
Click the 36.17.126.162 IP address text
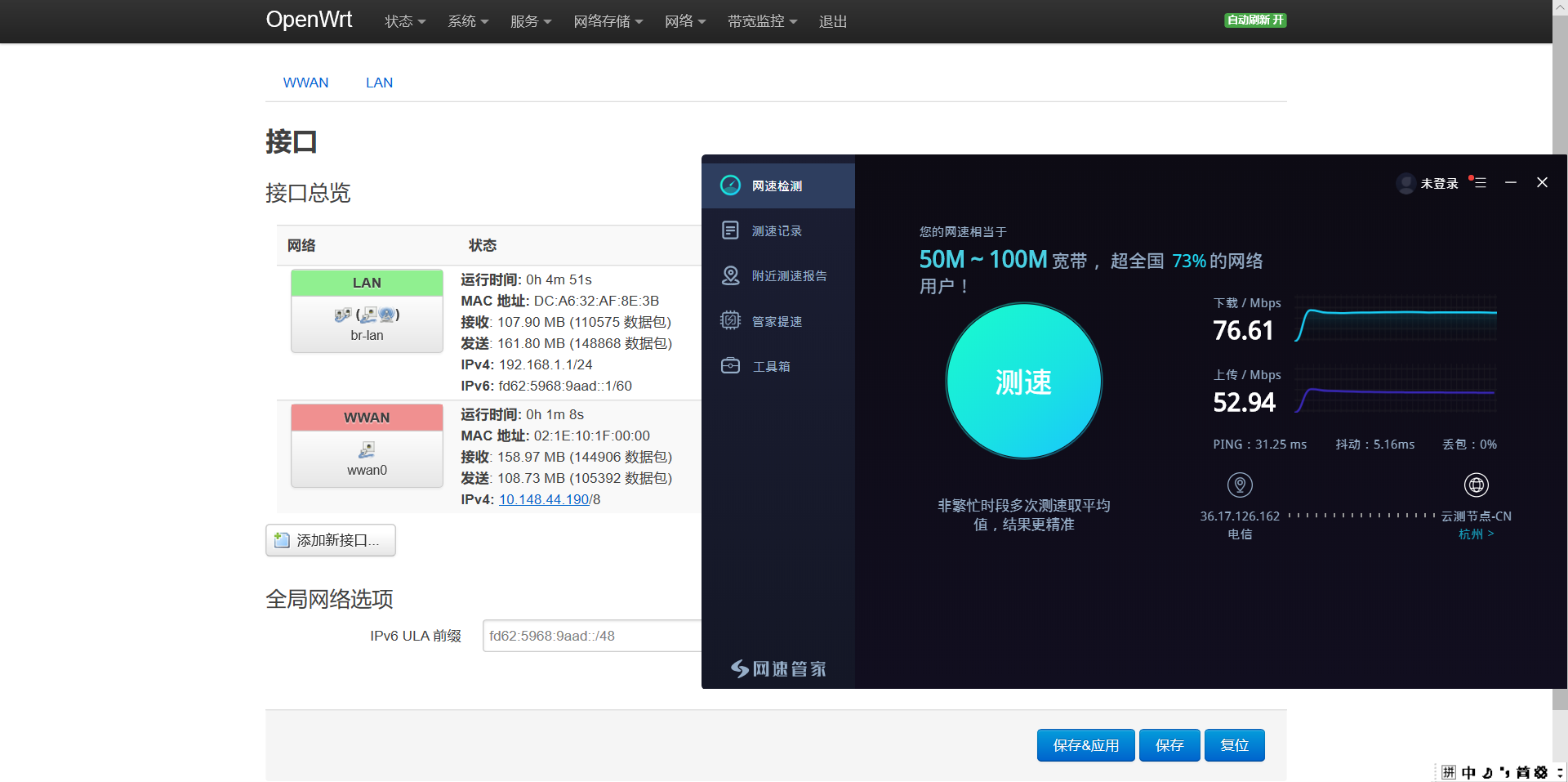coord(1240,516)
